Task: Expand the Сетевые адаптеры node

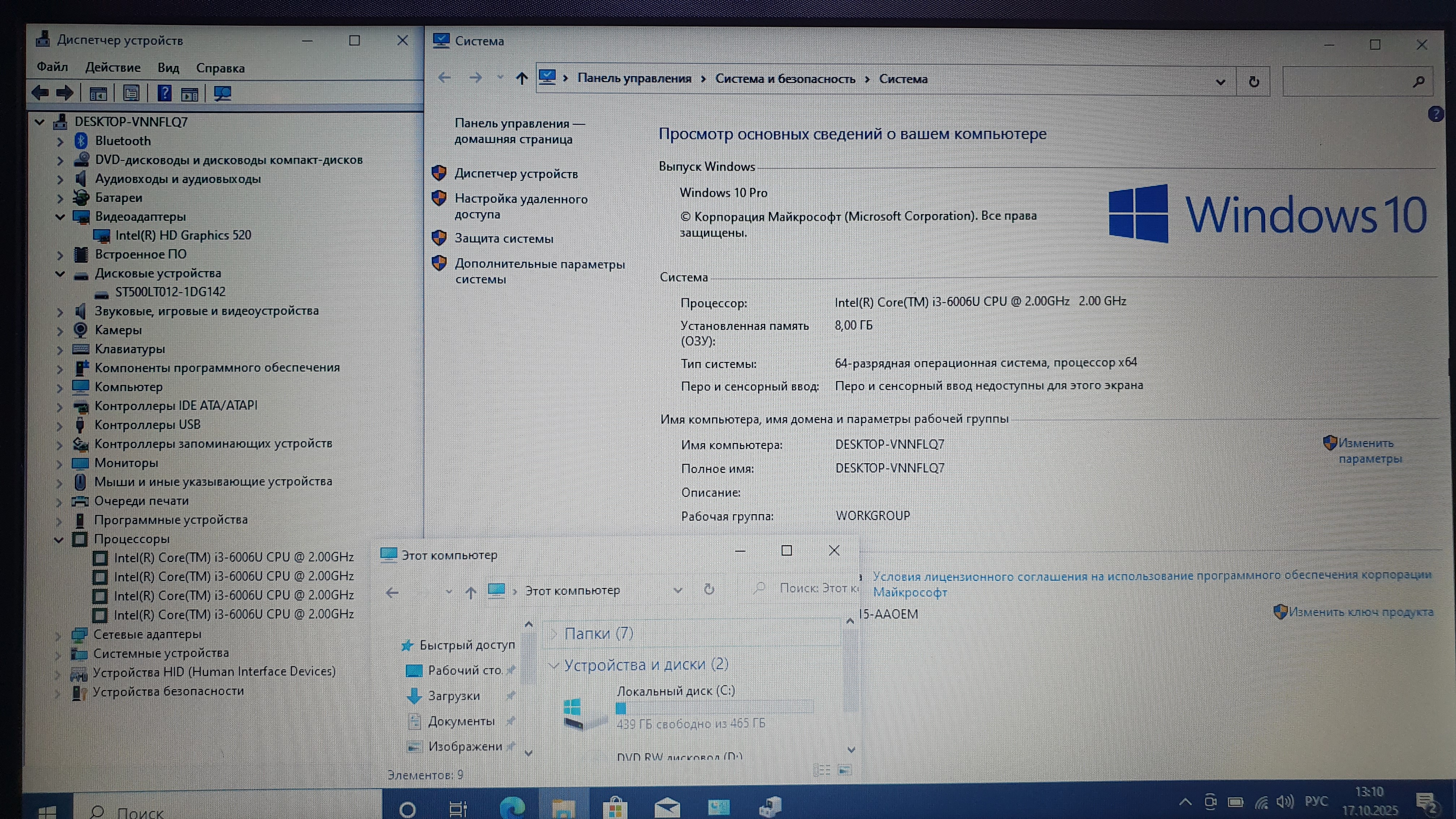Action: [x=58, y=635]
